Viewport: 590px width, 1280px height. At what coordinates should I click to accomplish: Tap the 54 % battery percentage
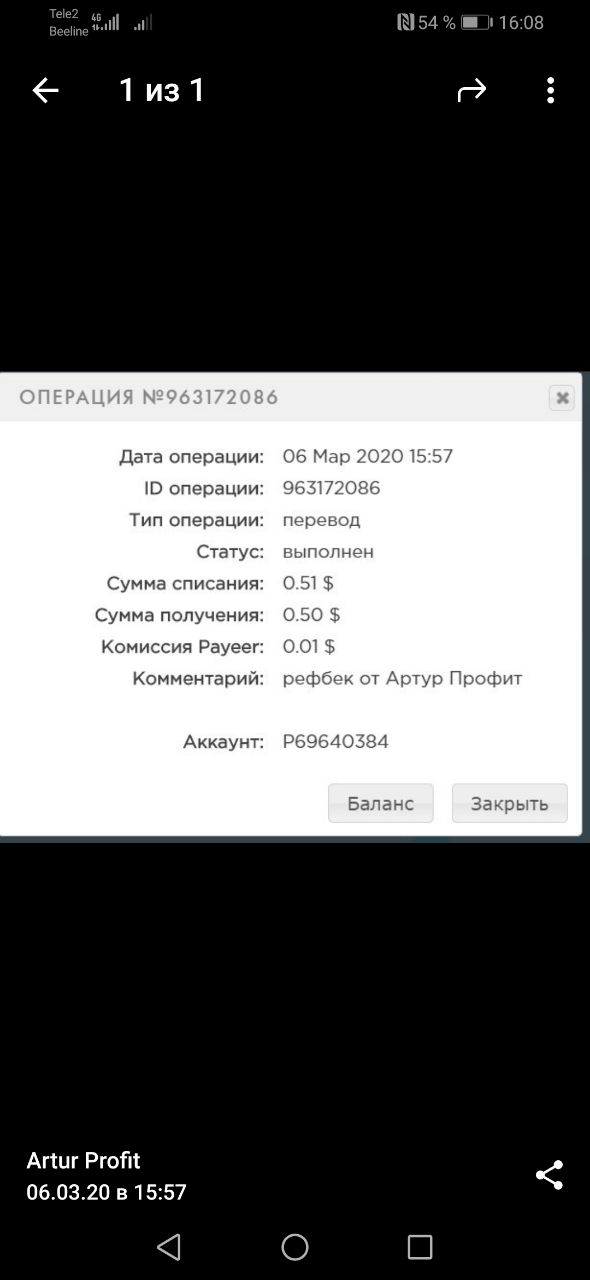click(437, 22)
